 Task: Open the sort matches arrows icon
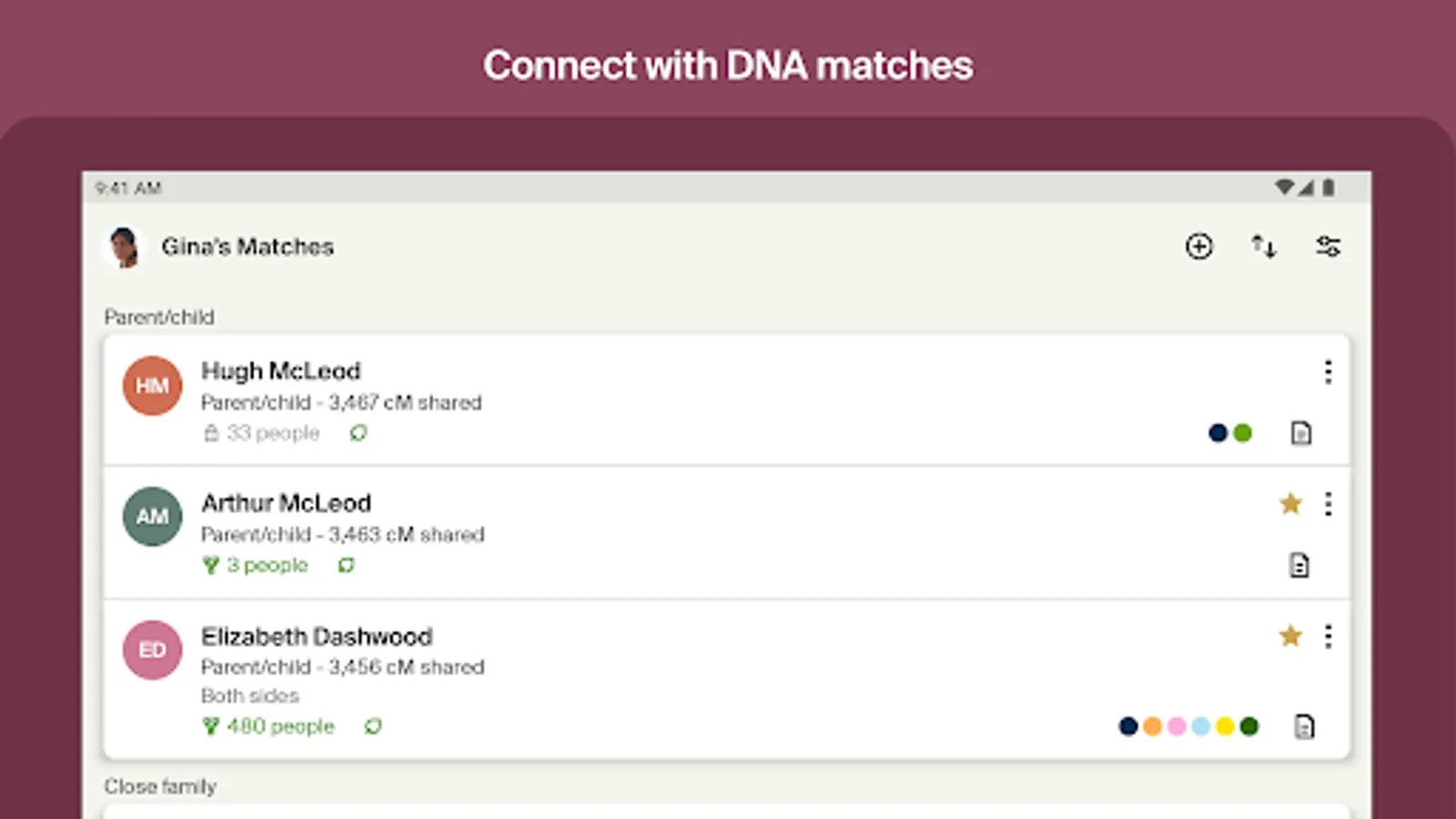pyautogui.click(x=1263, y=247)
